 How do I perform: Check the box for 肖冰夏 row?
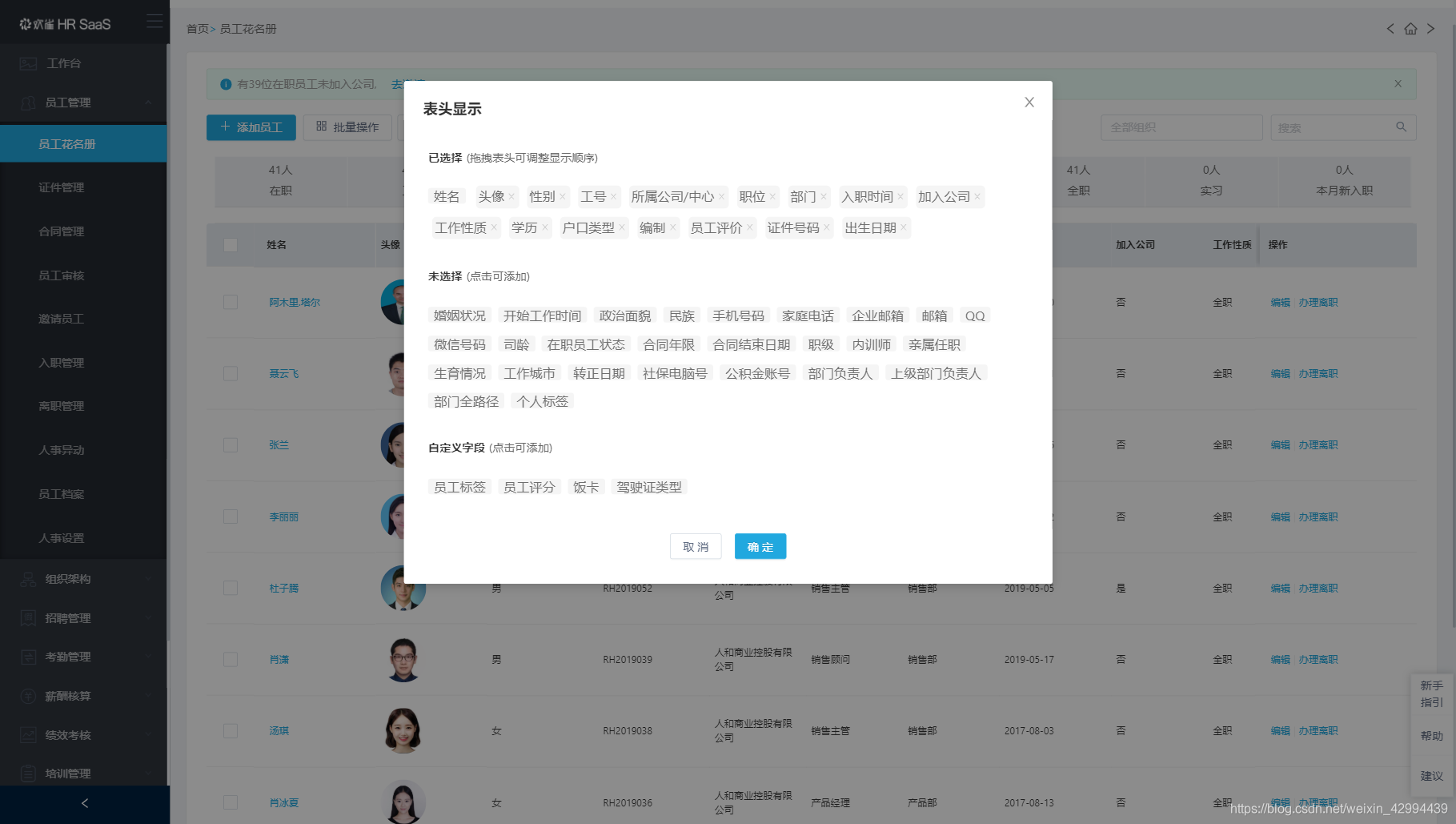[231, 802]
